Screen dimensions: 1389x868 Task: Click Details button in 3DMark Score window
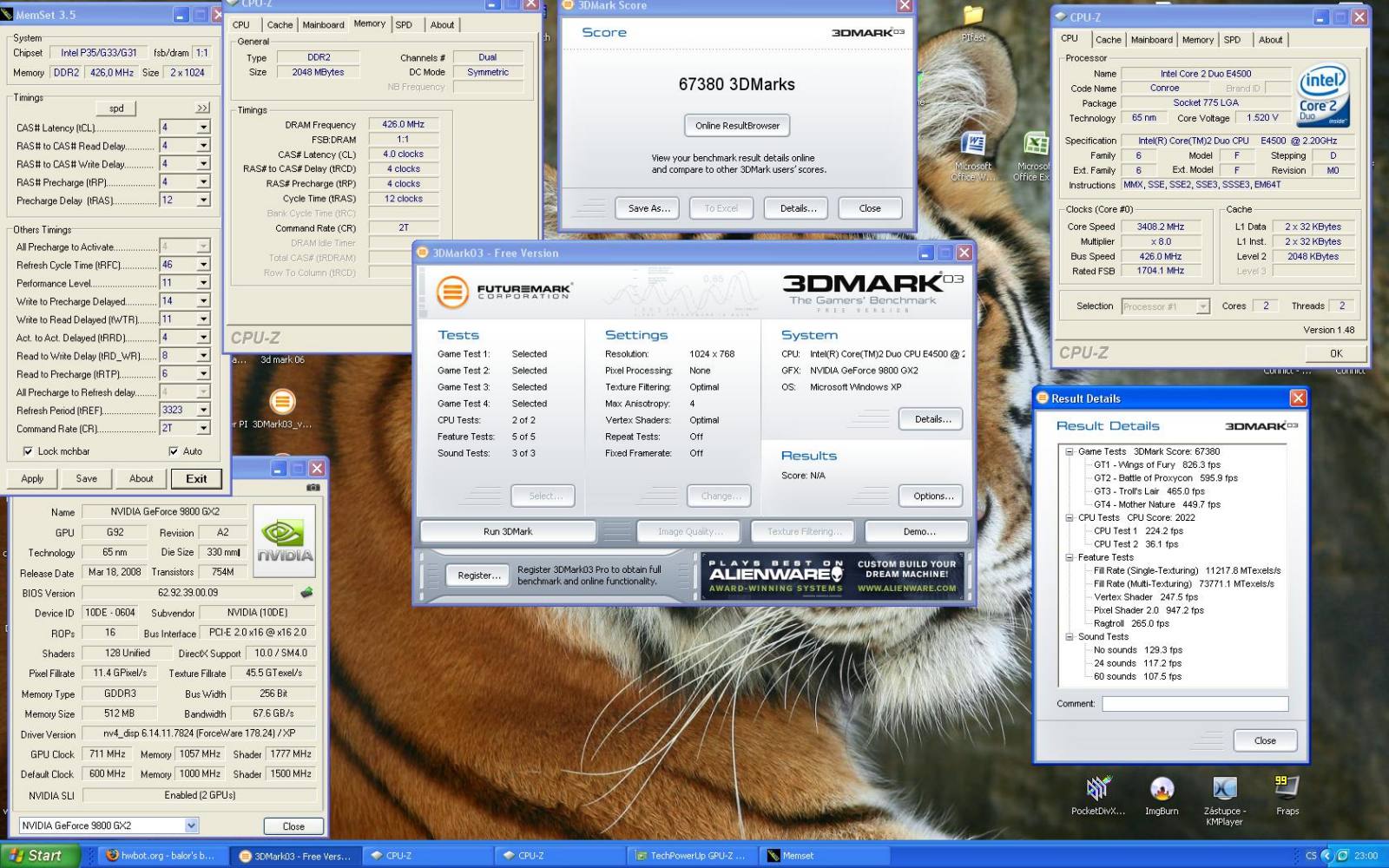pos(798,208)
